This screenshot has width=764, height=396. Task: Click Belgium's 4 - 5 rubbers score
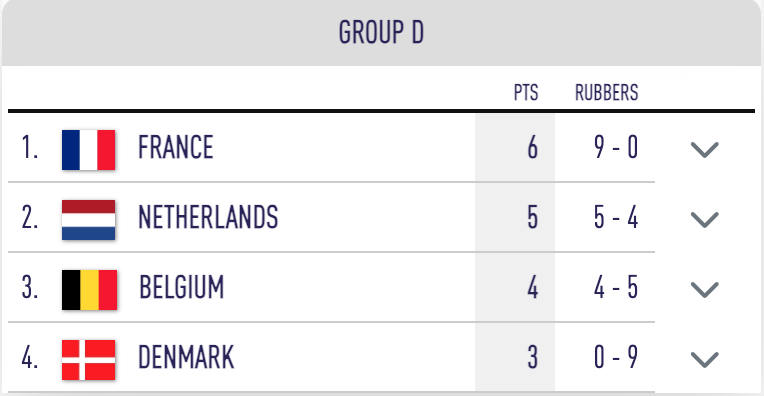click(x=616, y=287)
